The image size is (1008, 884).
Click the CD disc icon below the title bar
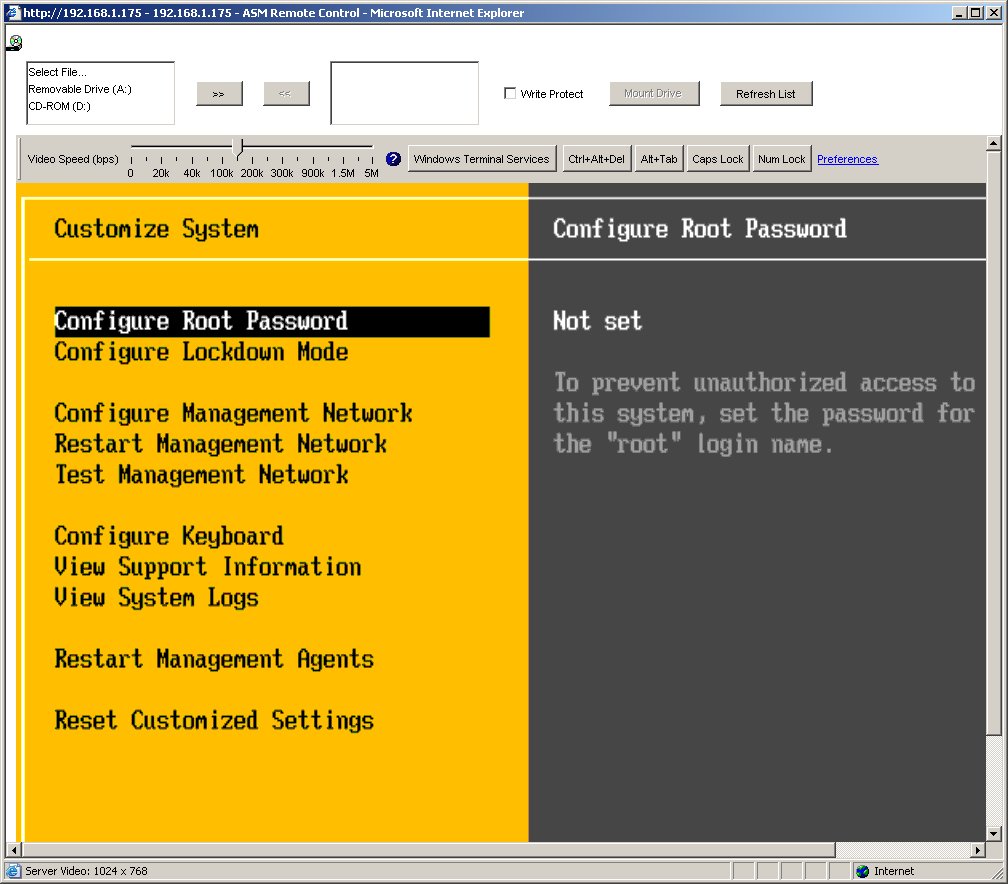pyautogui.click(x=14, y=42)
